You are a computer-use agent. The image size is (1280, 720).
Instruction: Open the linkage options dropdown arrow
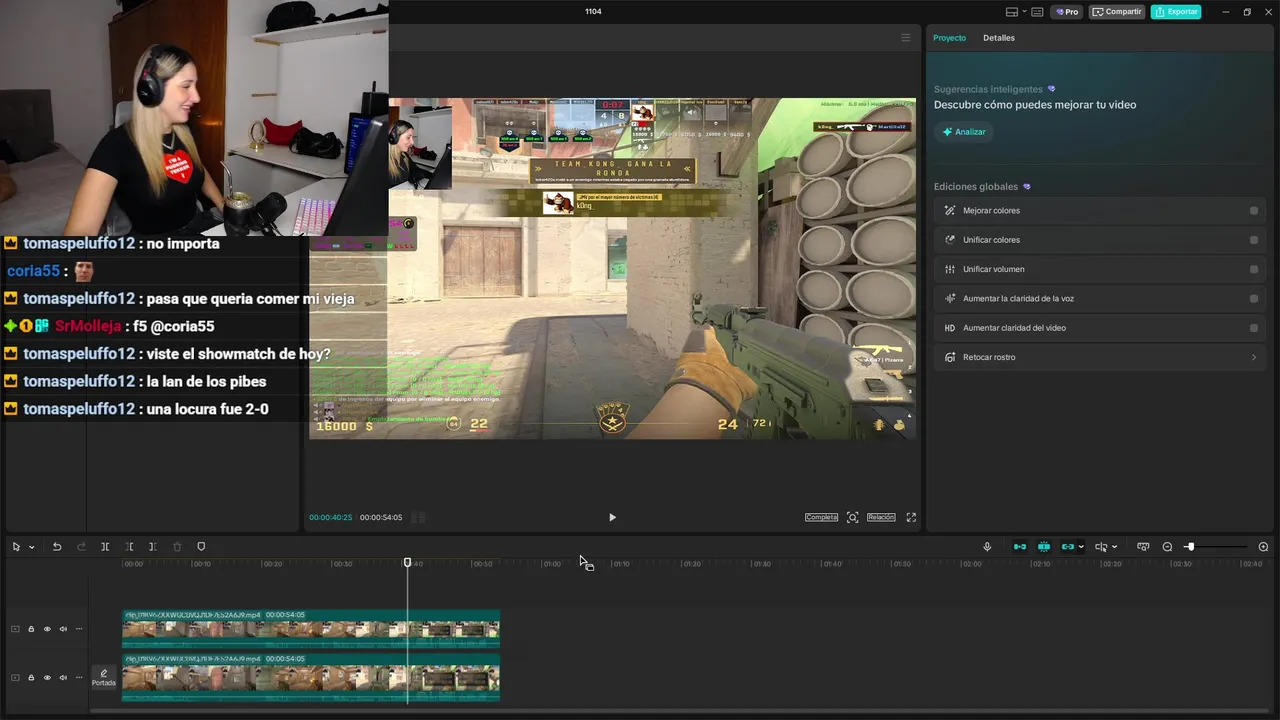tap(1081, 547)
